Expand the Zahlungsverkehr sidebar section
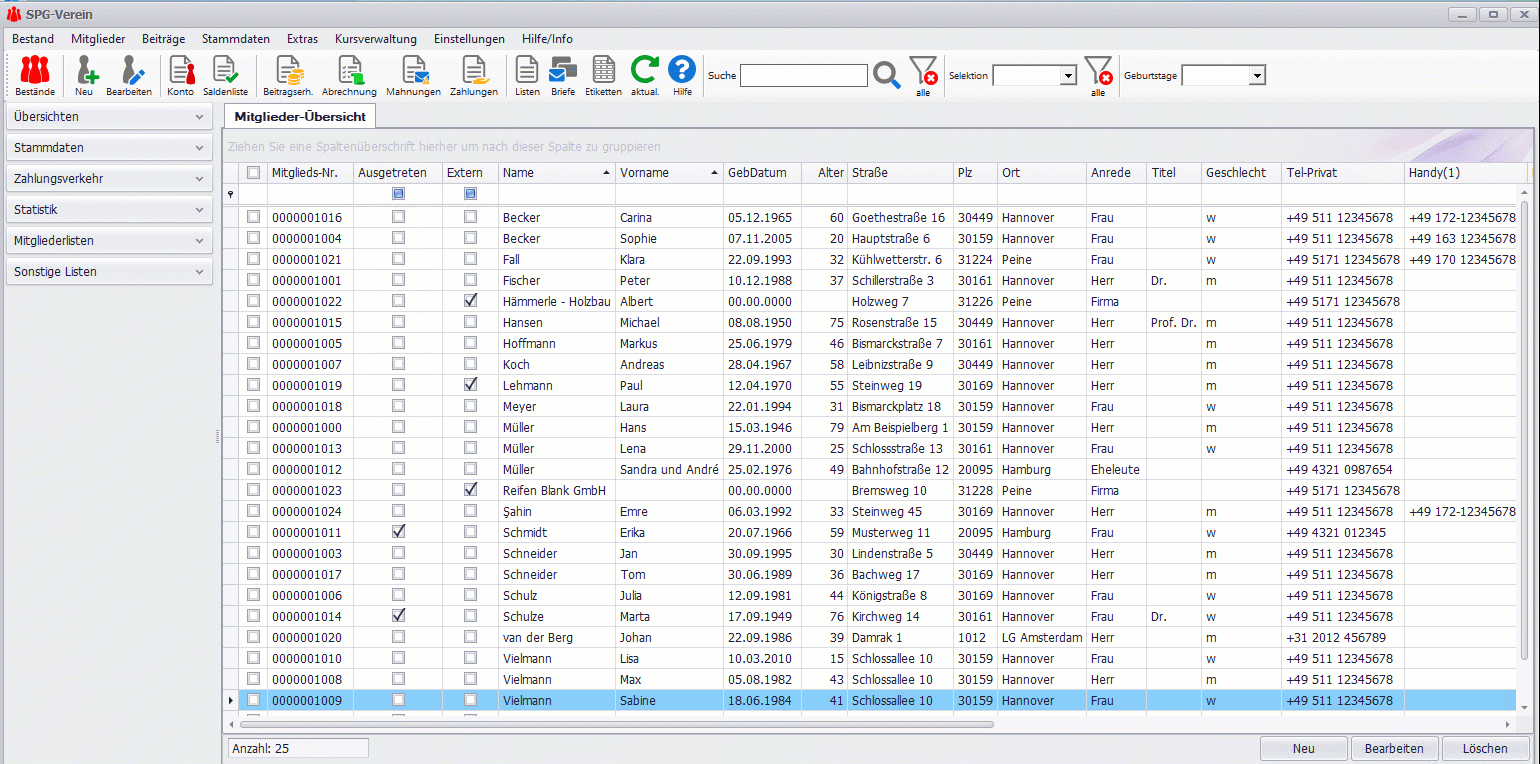This screenshot has height=764, width=1540. tap(109, 179)
